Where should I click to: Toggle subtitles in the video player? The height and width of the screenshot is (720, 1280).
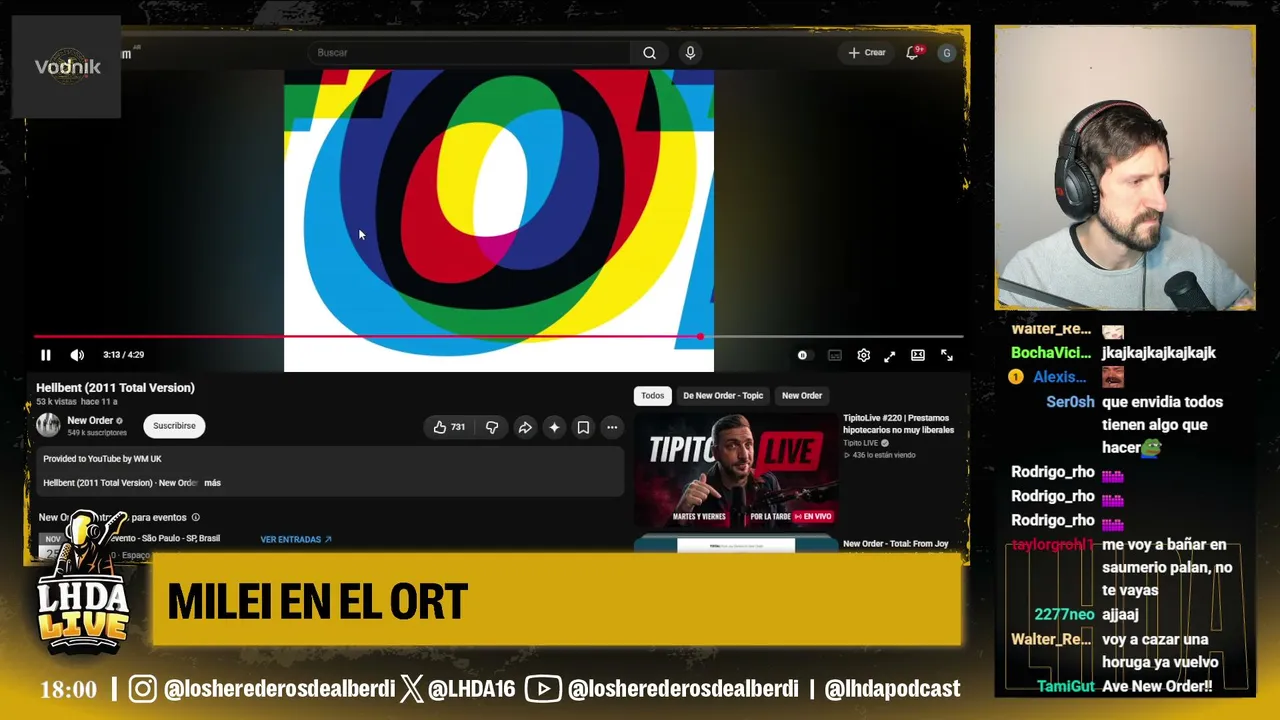click(x=835, y=355)
